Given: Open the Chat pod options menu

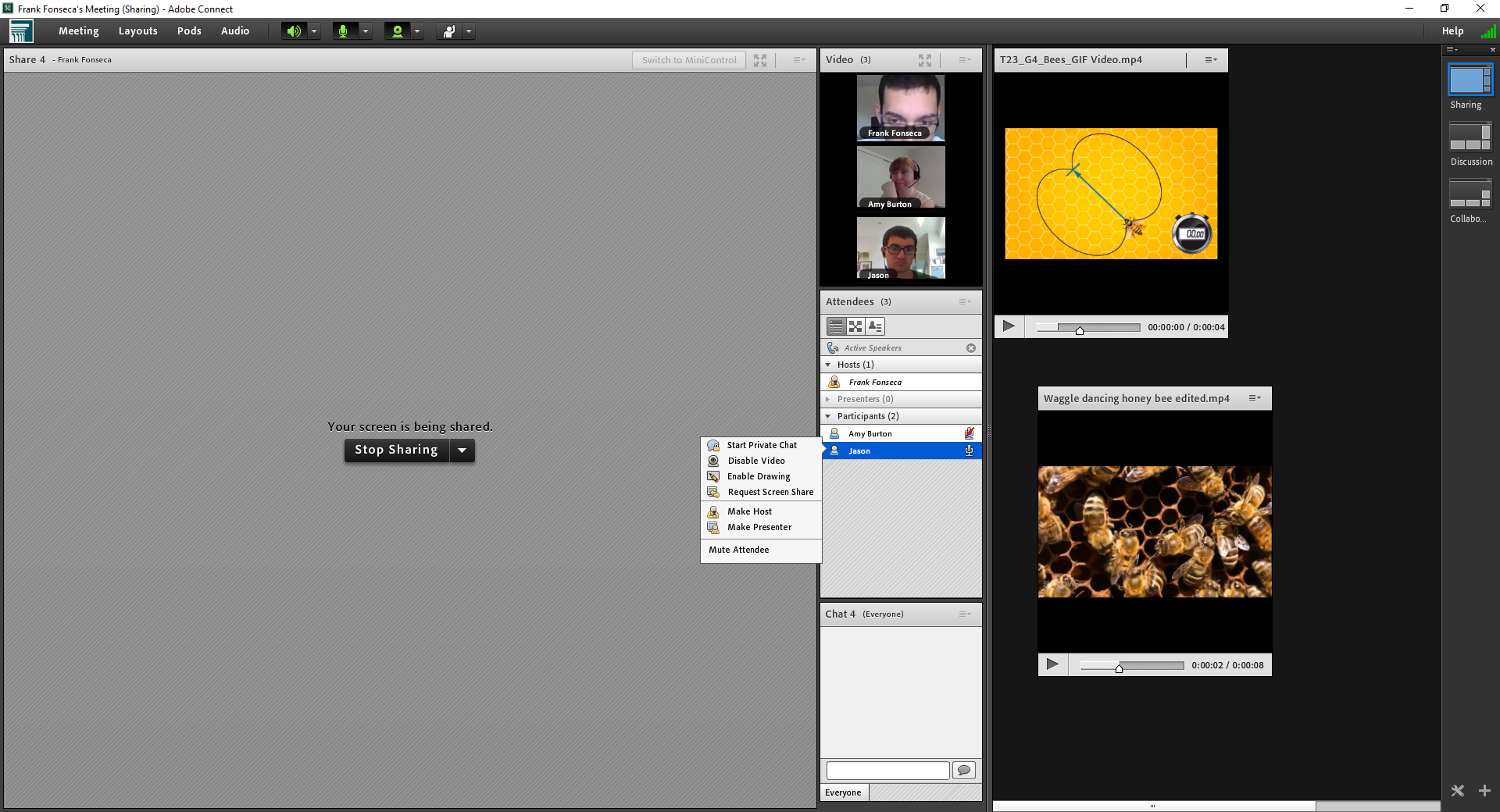Looking at the screenshot, I should tap(965, 614).
